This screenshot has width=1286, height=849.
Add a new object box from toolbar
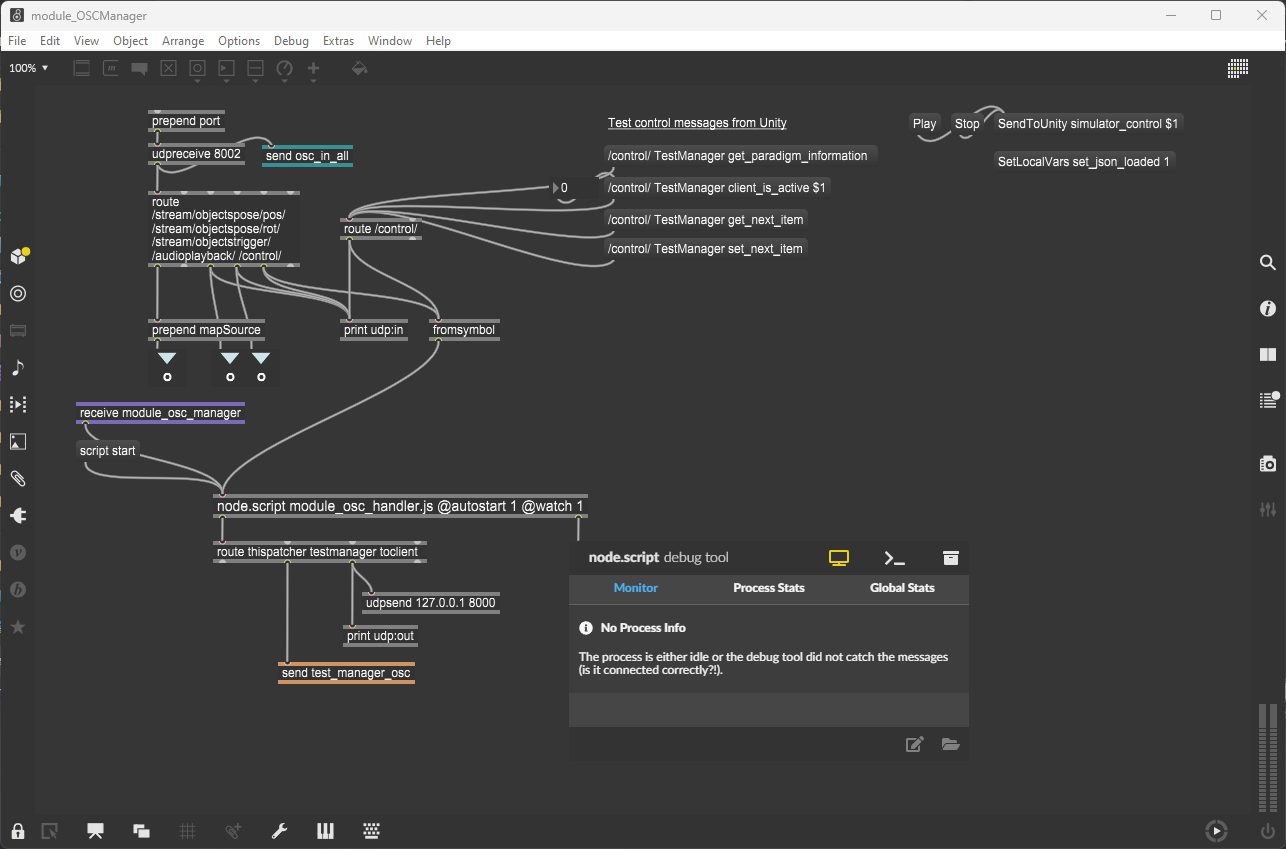click(x=82, y=69)
